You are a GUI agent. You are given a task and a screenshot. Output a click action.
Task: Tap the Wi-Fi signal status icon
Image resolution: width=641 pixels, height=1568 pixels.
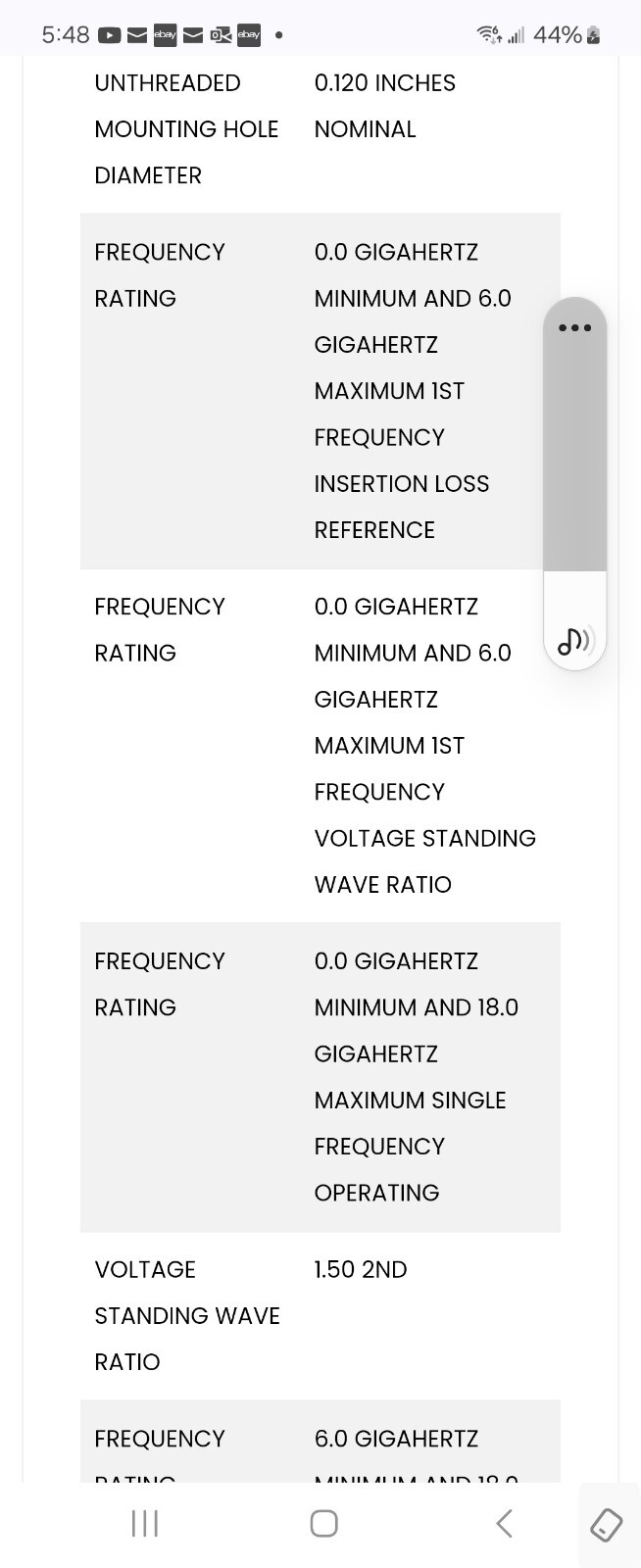(489, 35)
